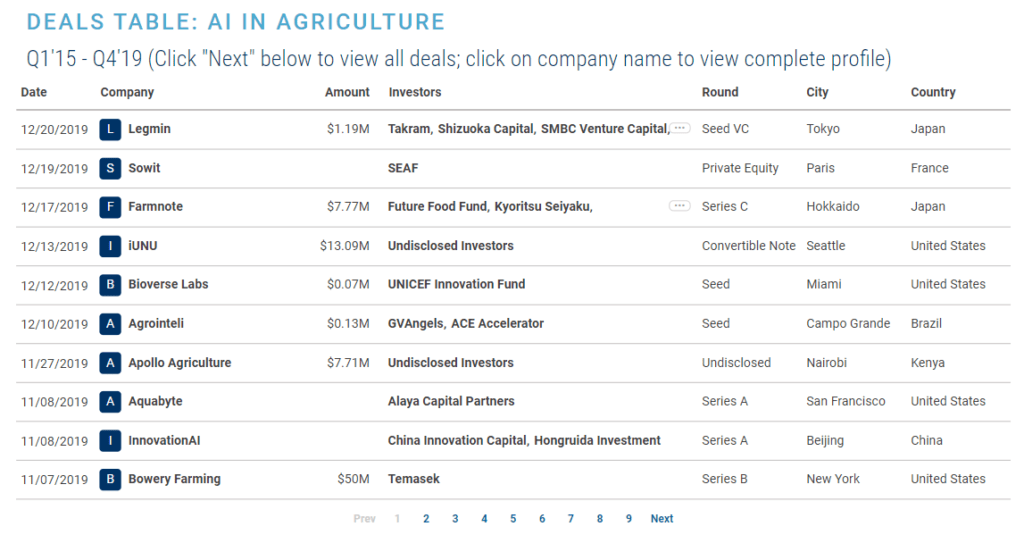Click the InnovationAI 'I' company icon
Screen dimensions: 1024x543
click(110, 441)
